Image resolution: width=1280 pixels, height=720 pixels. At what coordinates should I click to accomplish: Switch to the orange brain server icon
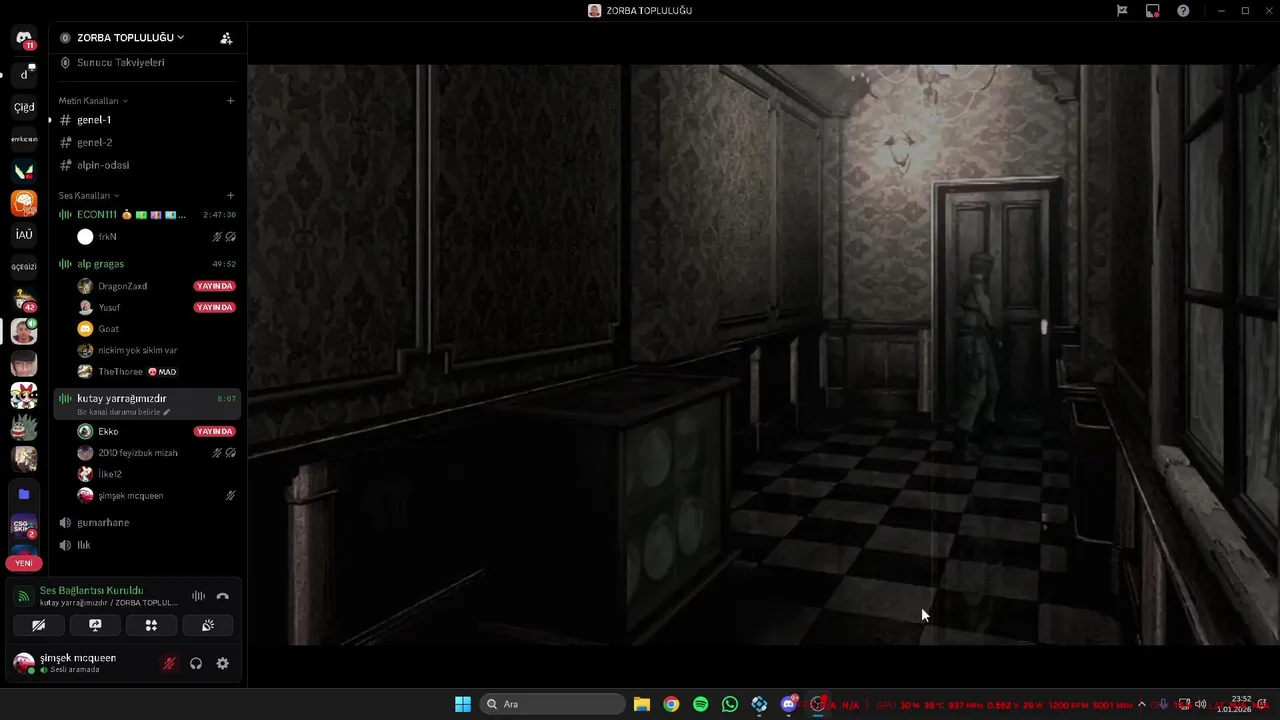coord(24,203)
